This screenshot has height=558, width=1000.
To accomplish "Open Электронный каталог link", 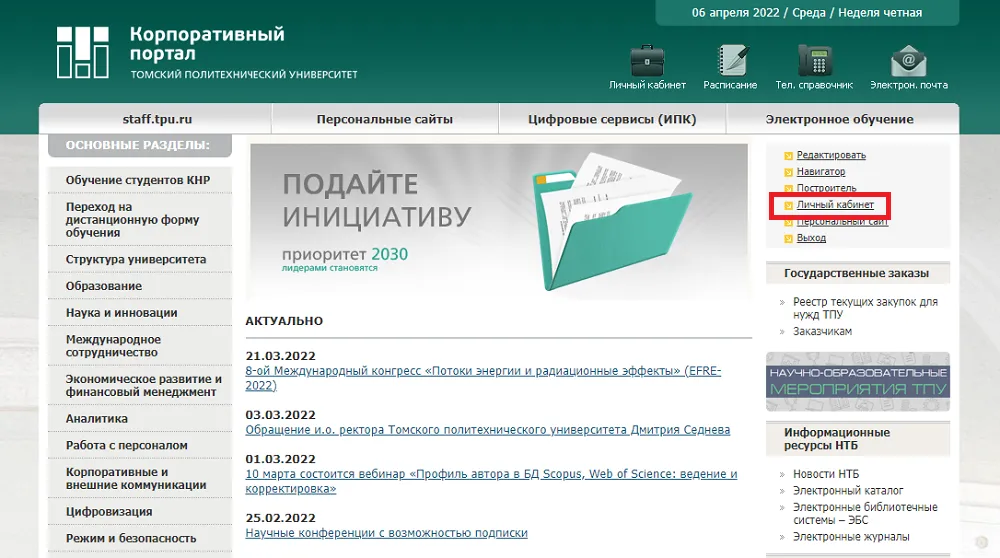I will pyautogui.click(x=848, y=491).
